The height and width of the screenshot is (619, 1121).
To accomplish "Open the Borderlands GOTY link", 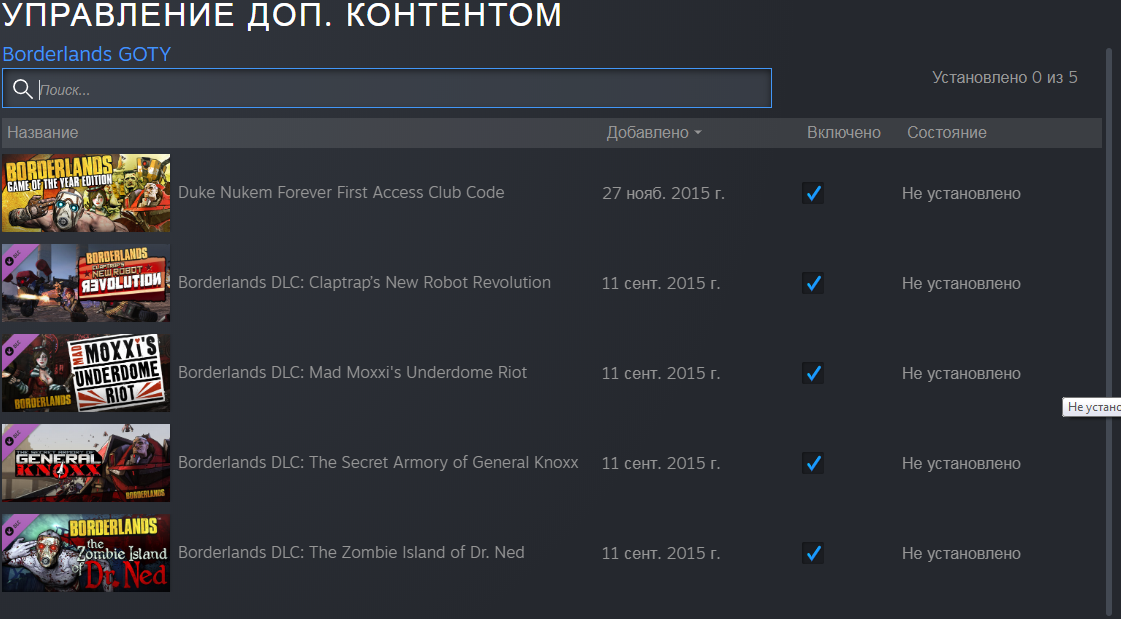I will 87,54.
